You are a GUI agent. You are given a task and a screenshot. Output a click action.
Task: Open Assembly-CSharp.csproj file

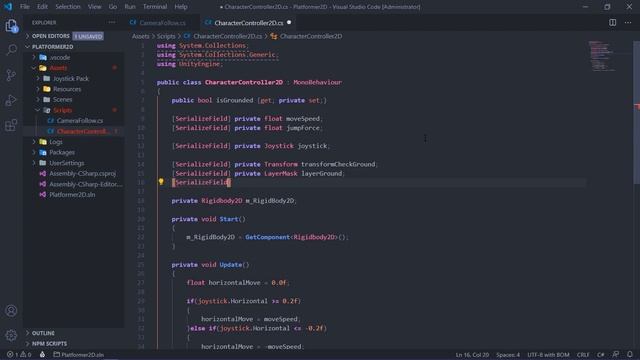[x=82, y=173]
